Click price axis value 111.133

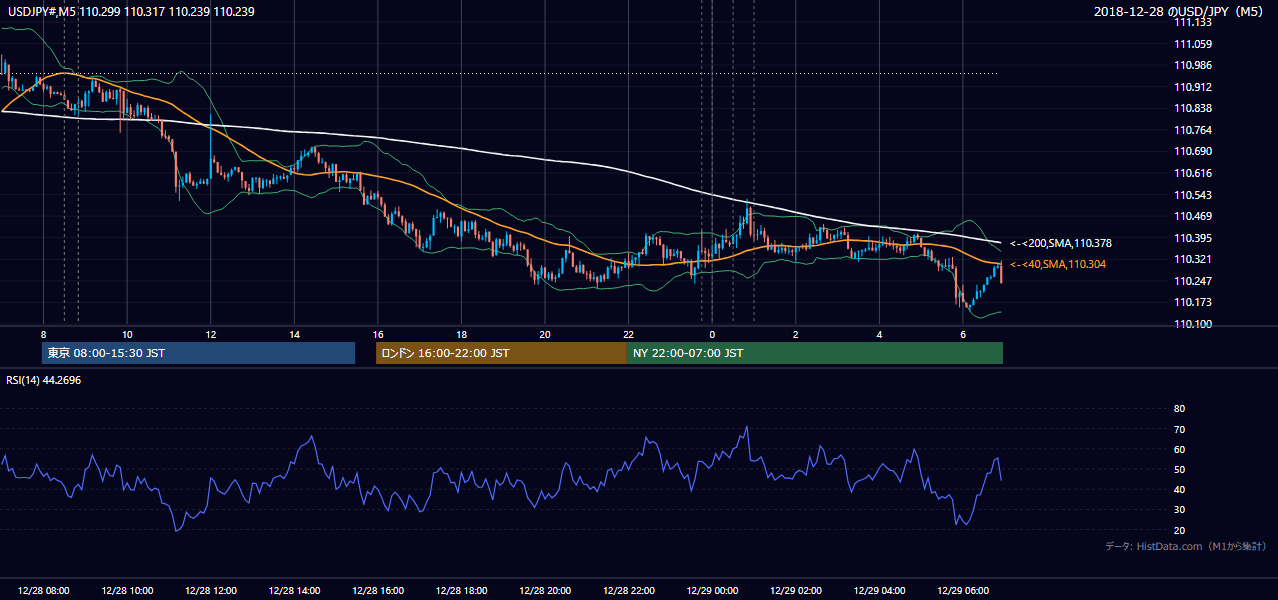tap(1192, 22)
